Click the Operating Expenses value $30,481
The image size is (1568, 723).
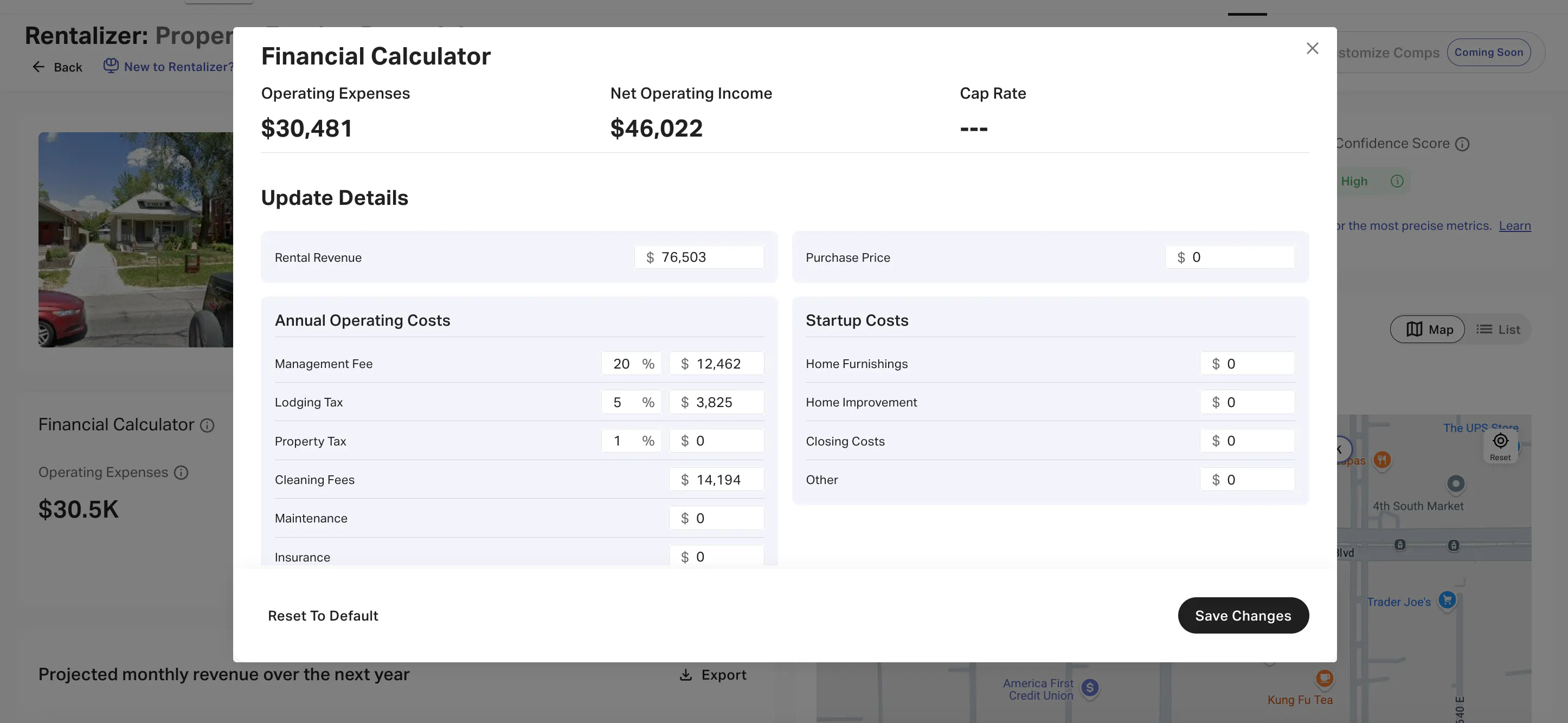point(306,128)
